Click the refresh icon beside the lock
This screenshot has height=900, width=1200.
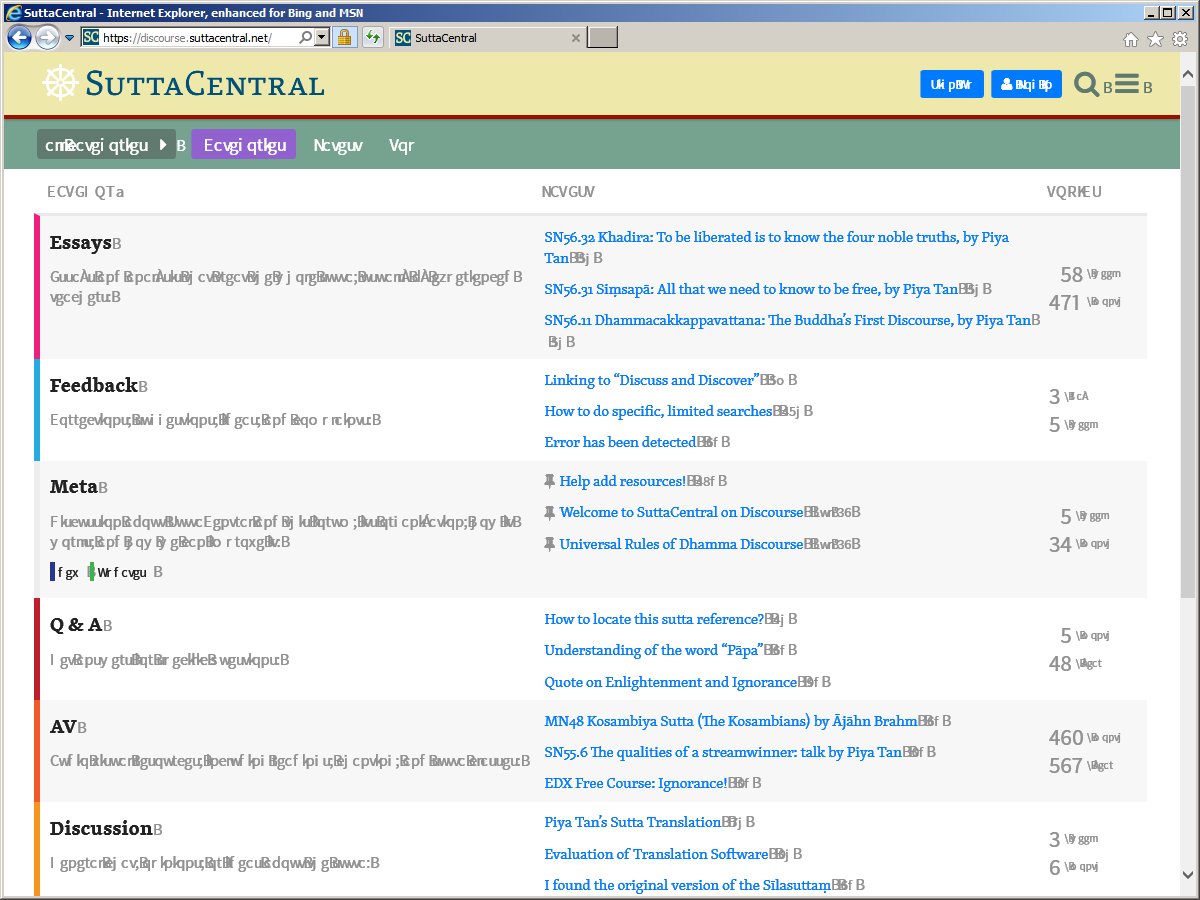coord(373,38)
